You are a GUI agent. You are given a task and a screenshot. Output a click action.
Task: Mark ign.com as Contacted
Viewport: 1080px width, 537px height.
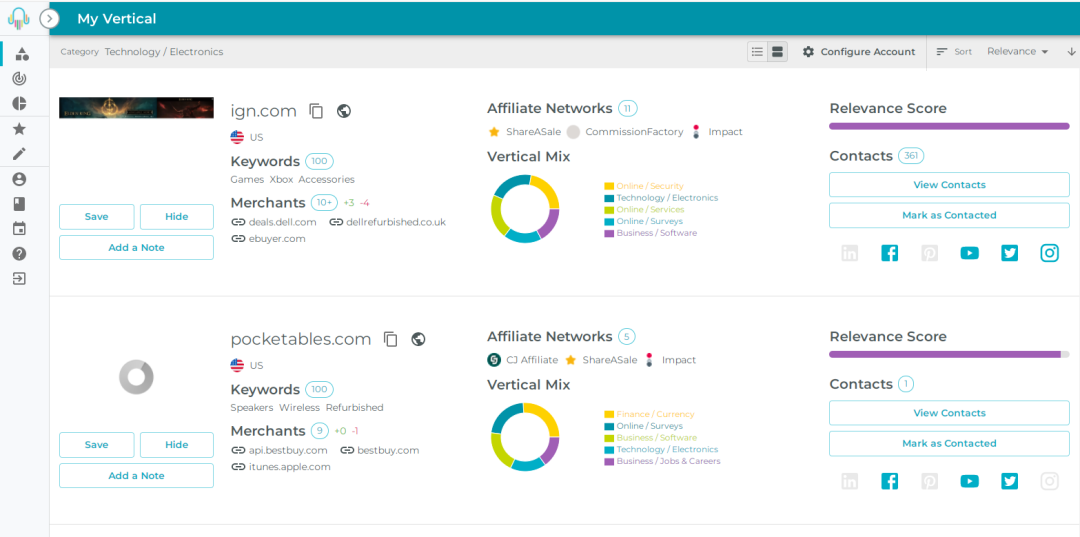click(949, 215)
